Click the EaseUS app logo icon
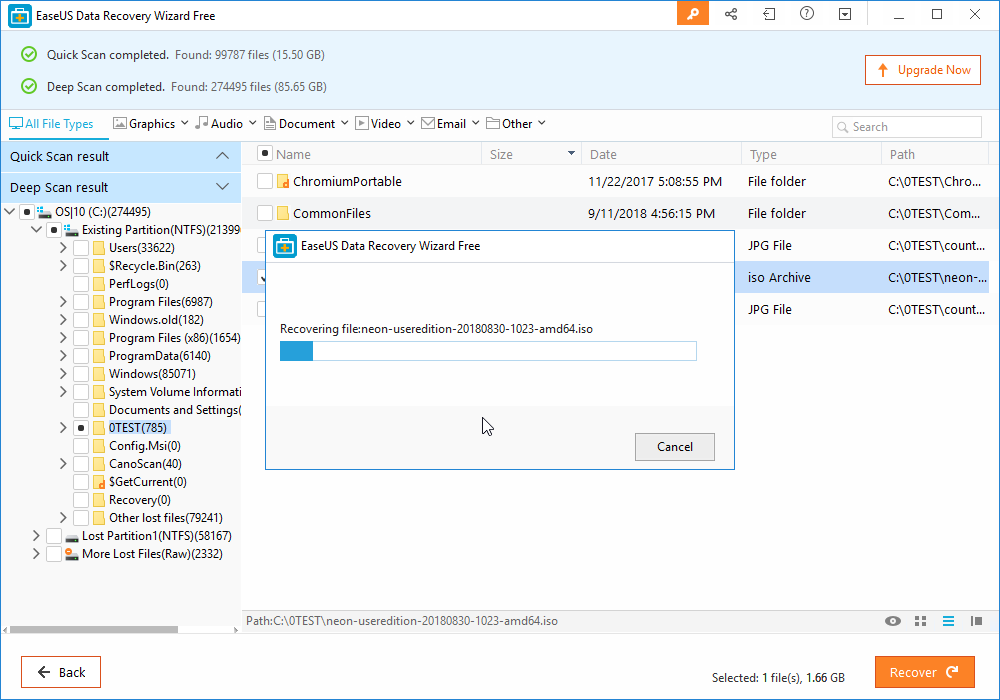 (20, 16)
